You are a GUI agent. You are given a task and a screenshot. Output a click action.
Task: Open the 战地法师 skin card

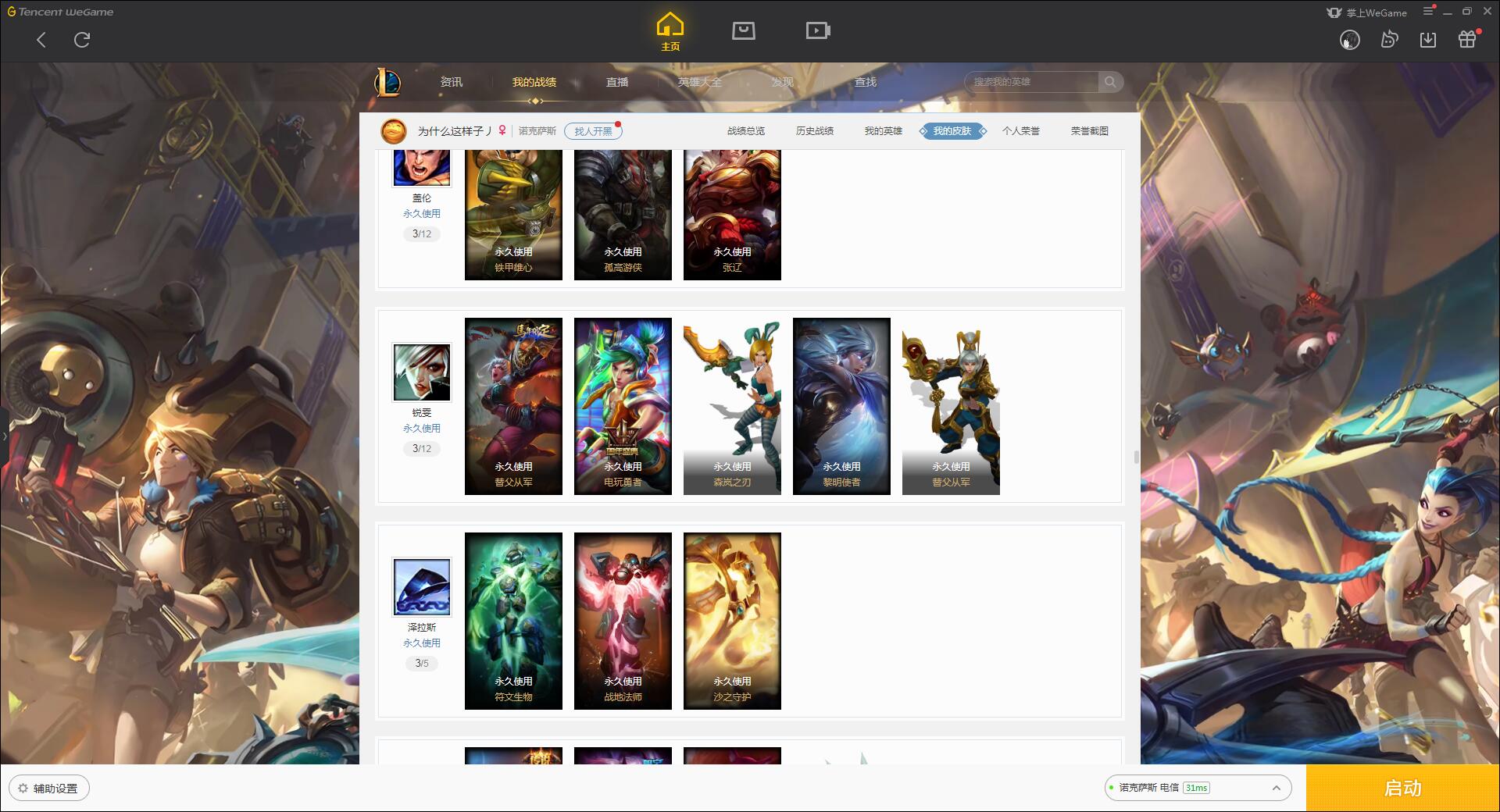[623, 621]
